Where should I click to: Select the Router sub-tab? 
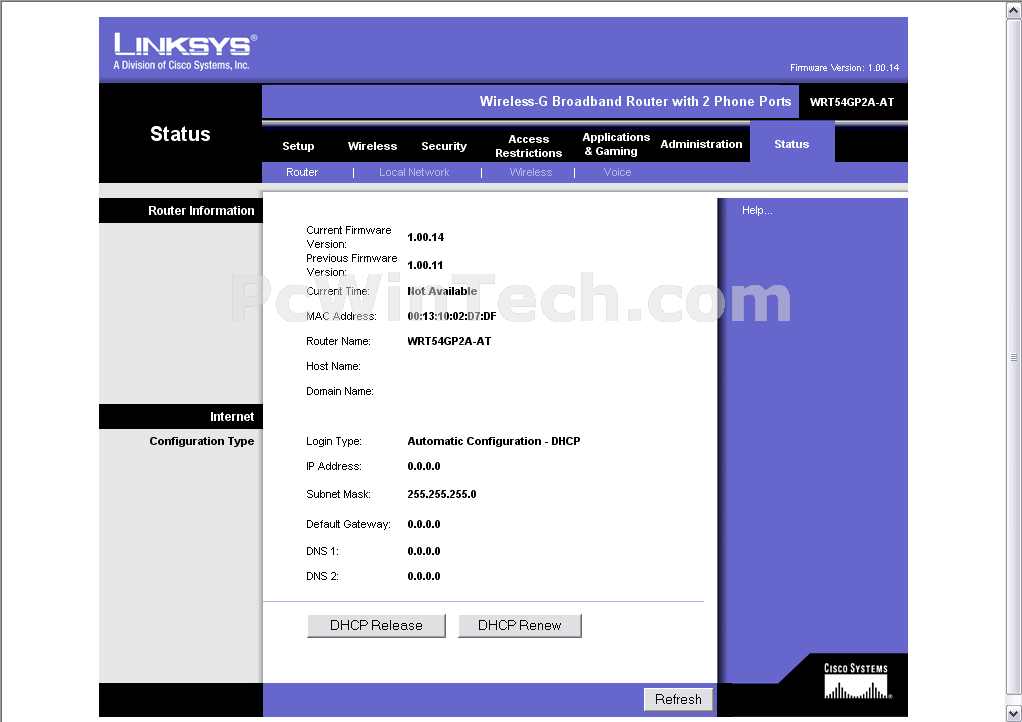coord(302,172)
